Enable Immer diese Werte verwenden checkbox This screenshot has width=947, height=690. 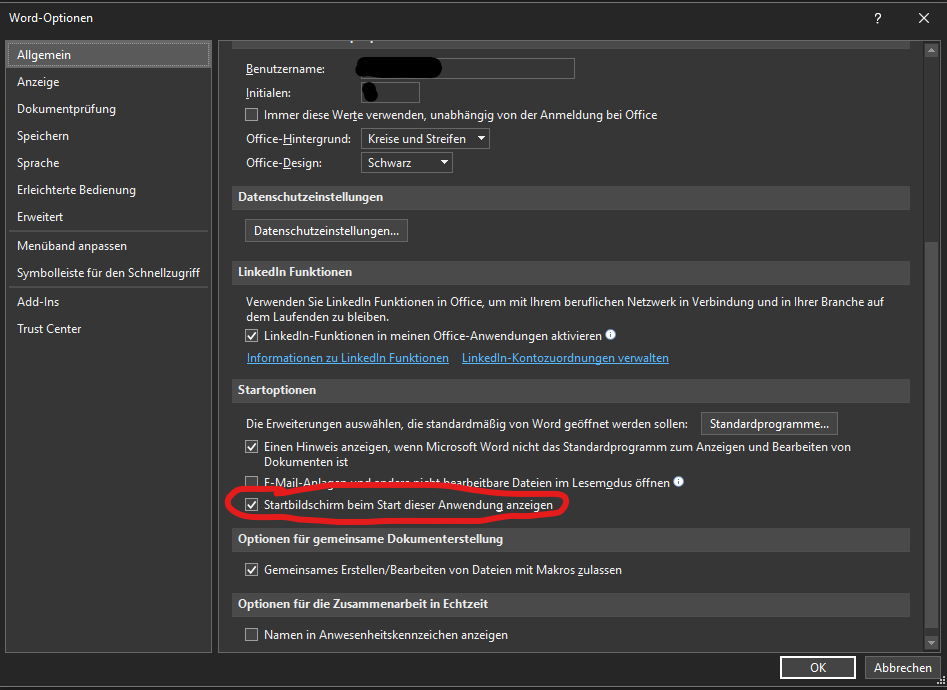[x=251, y=115]
